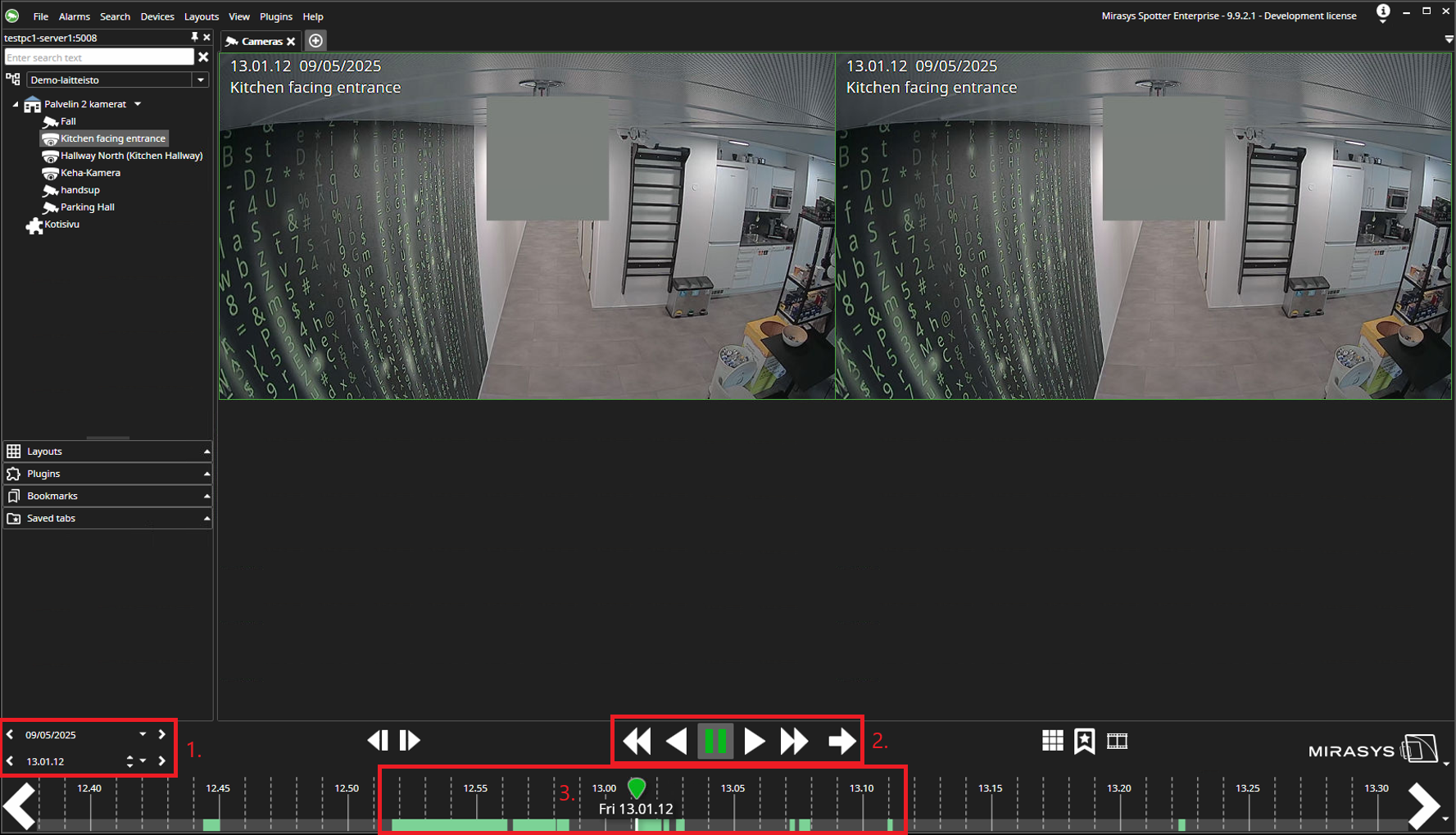Click the export video clip icon
The image size is (1456, 835).
coord(1117,741)
